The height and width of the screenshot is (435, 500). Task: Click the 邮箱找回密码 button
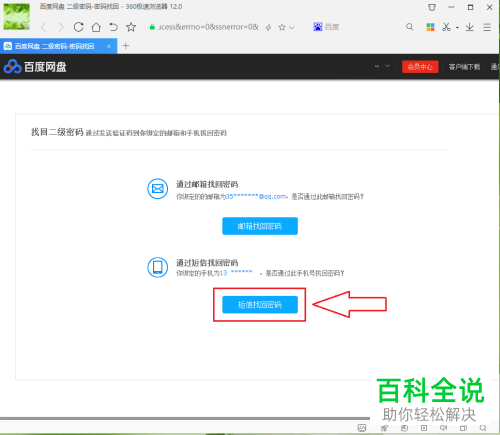coord(260,226)
